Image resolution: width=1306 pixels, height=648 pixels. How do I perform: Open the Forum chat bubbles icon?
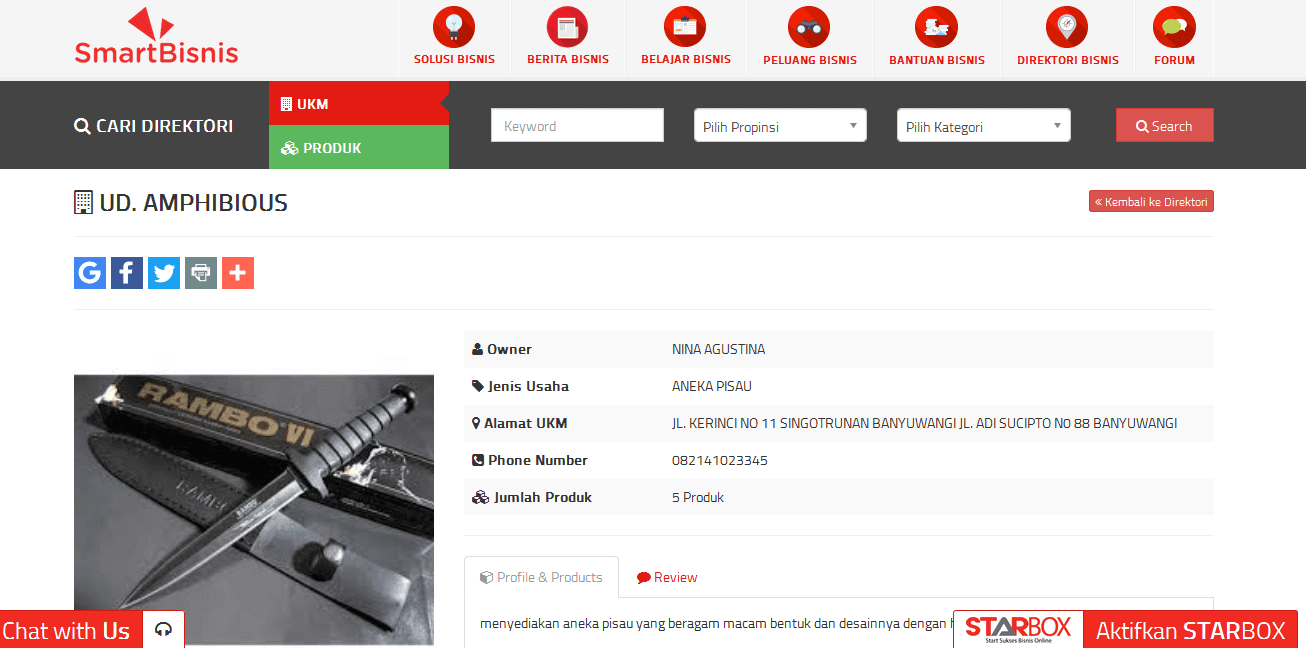pyautogui.click(x=1174, y=27)
